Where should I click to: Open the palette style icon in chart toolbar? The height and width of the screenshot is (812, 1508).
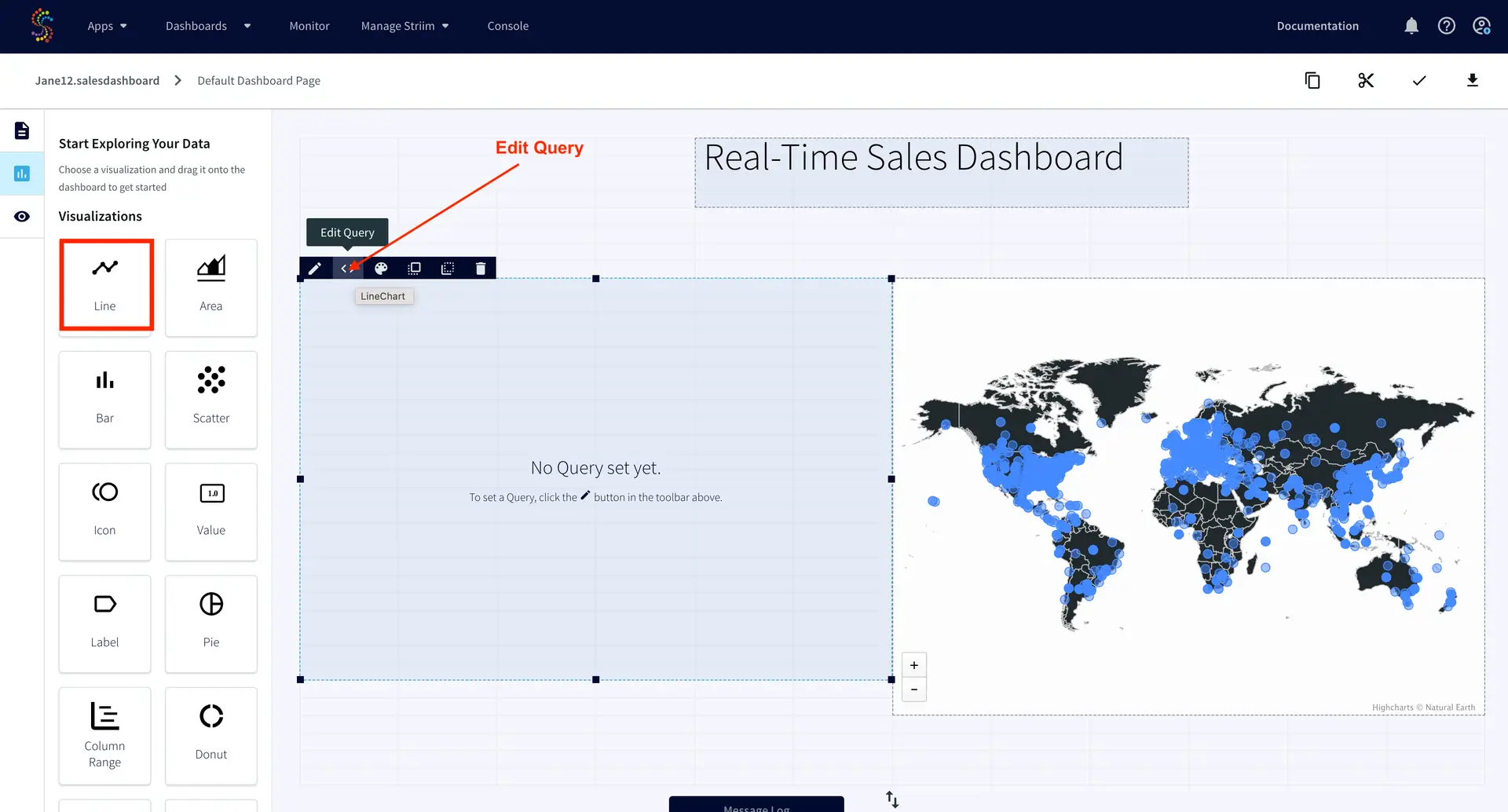[x=381, y=269]
